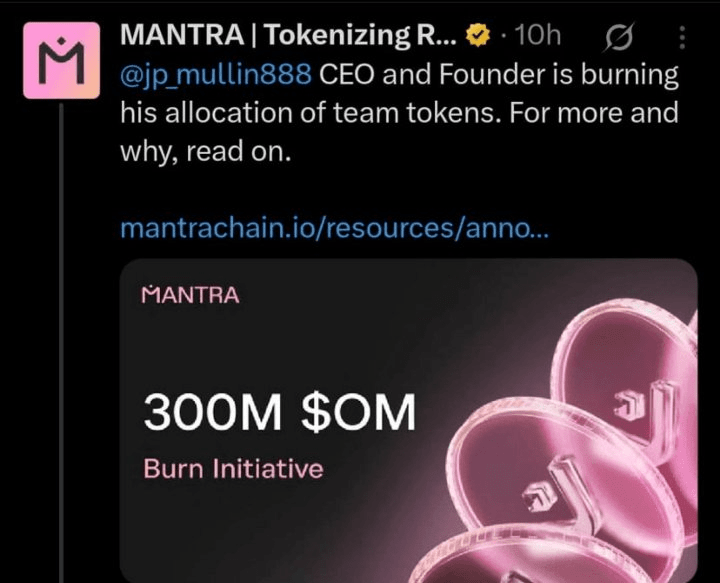This screenshot has width=720, height=583.
Task: Open the @jp_mullin888 mention
Action: coord(216,76)
